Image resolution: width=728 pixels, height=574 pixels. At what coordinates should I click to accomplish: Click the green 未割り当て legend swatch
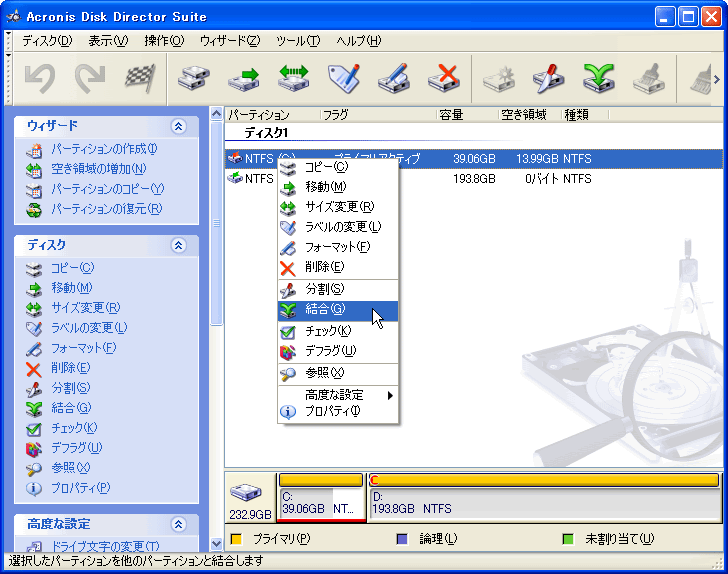568,539
